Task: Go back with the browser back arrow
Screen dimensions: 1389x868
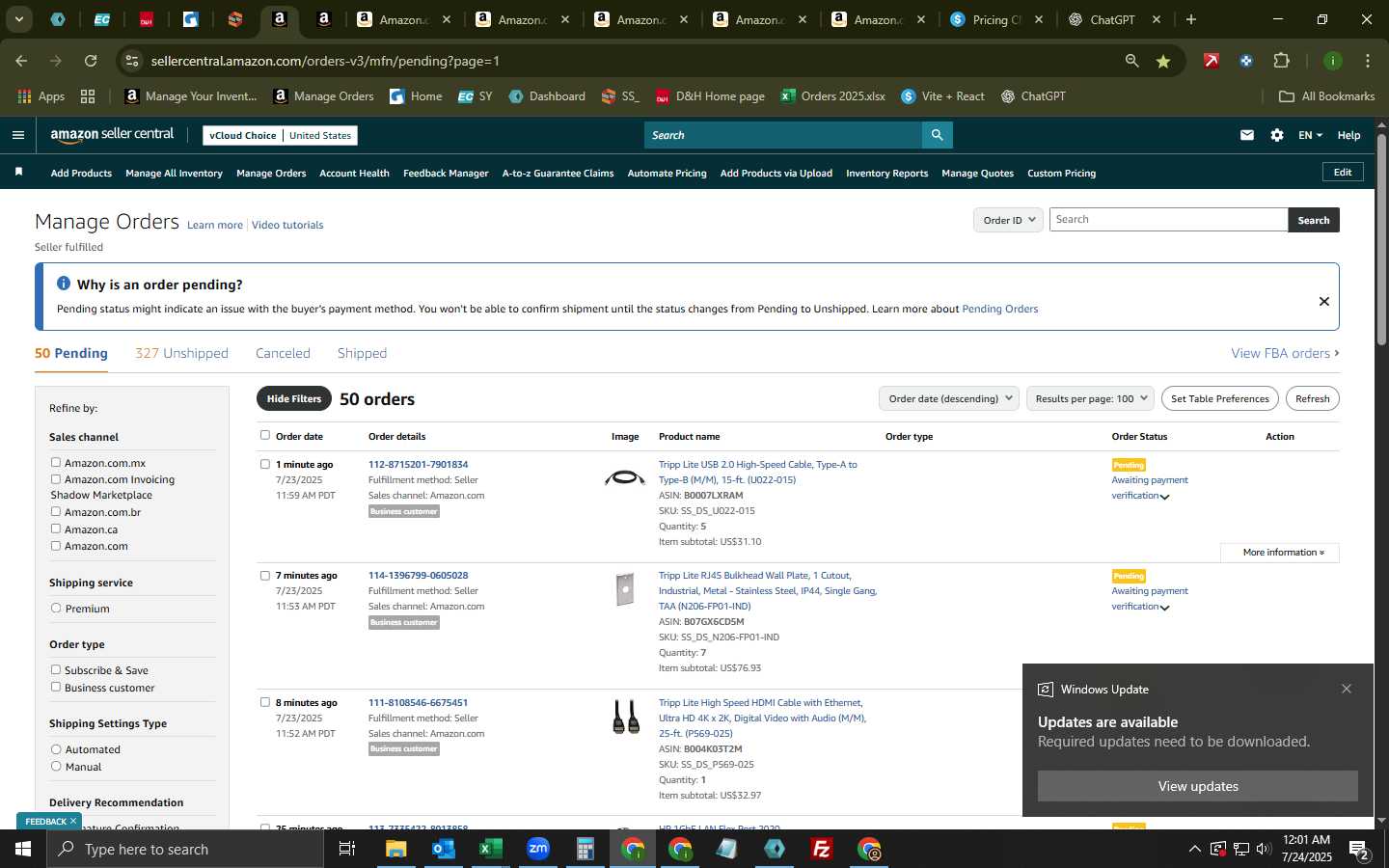Action: 21,61
